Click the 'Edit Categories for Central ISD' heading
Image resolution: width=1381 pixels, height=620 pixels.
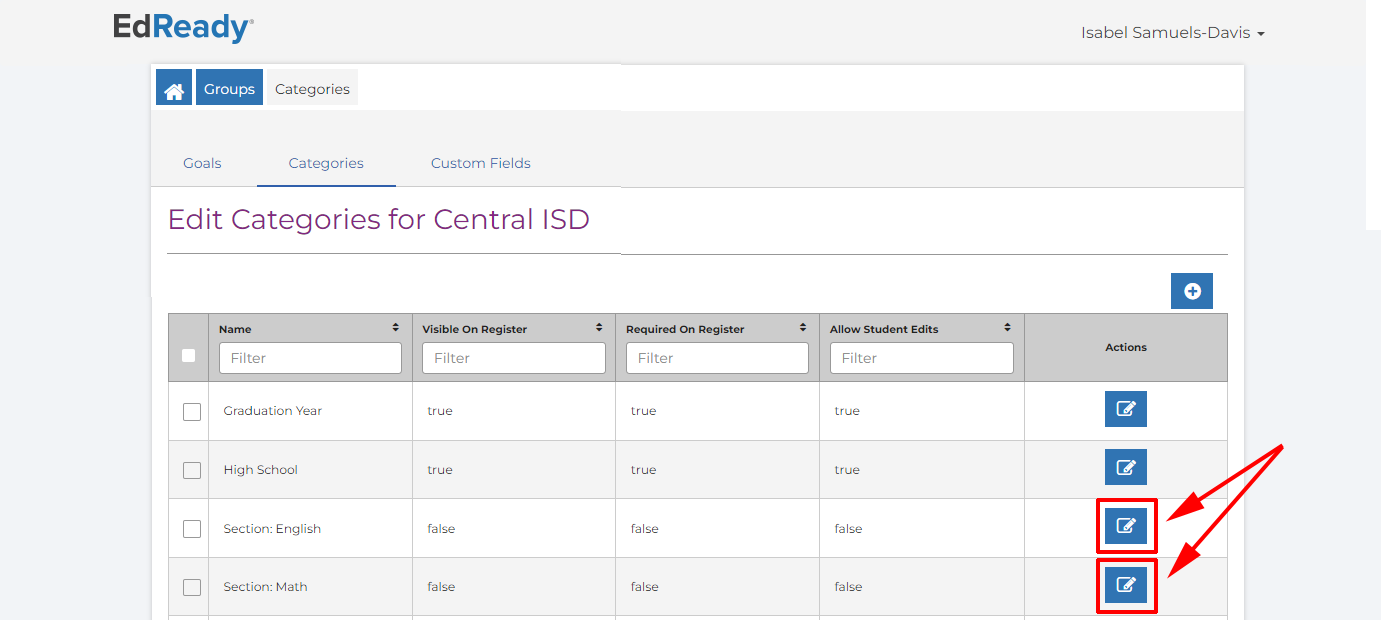pos(379,219)
